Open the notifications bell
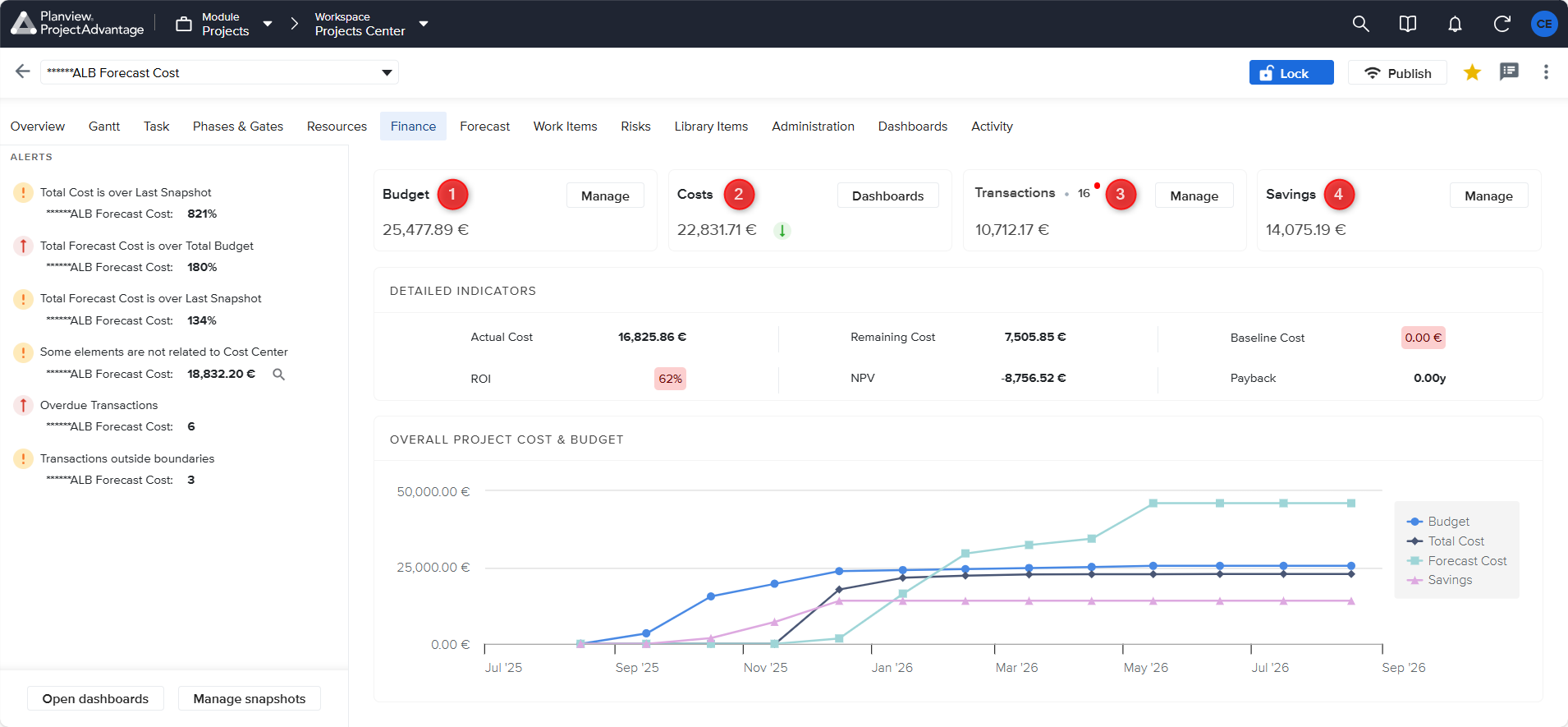The height and width of the screenshot is (727, 1568). 1455,24
